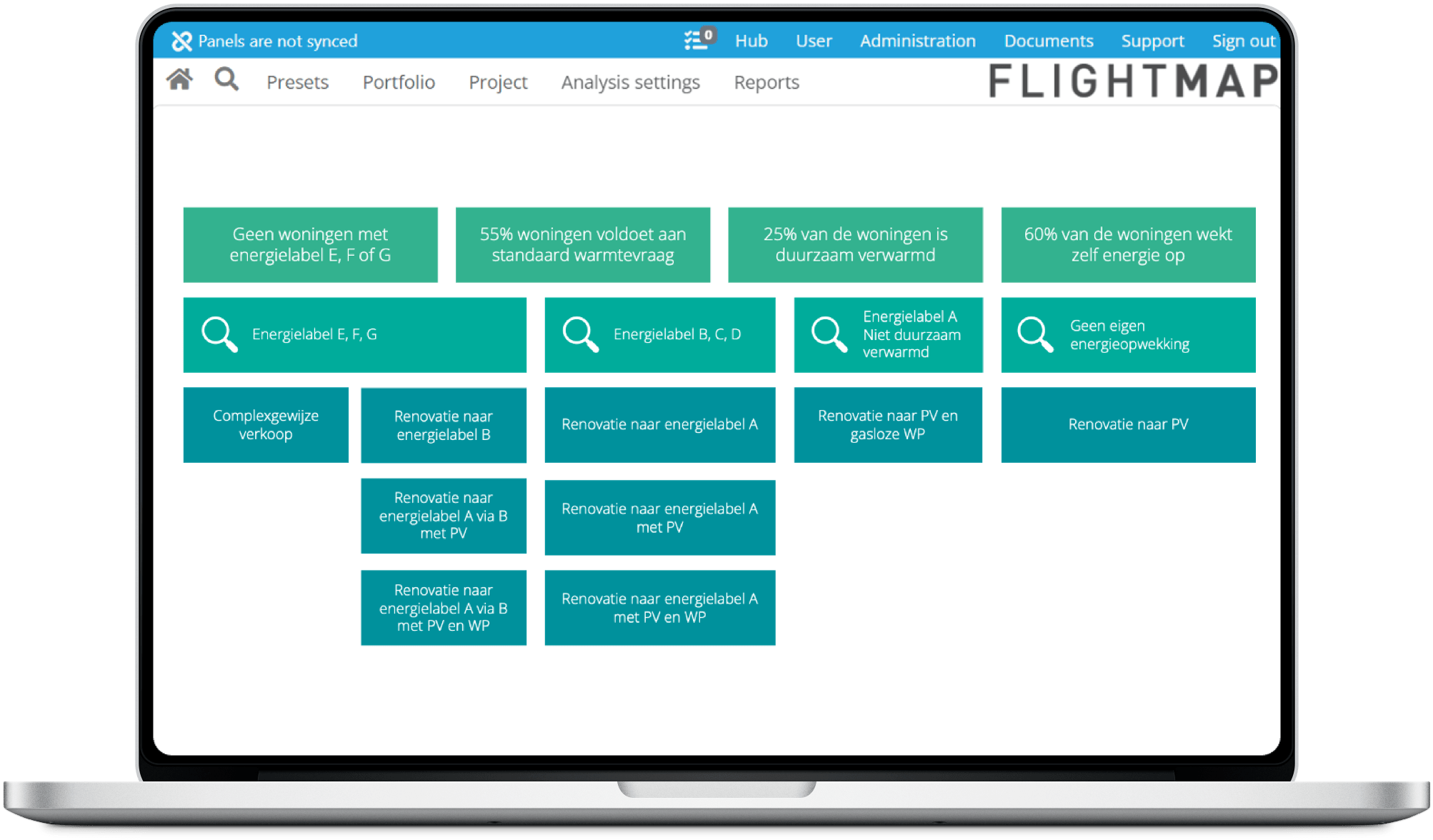The height and width of the screenshot is (840, 1433).
Task: Go to the Hub
Action: (750, 41)
